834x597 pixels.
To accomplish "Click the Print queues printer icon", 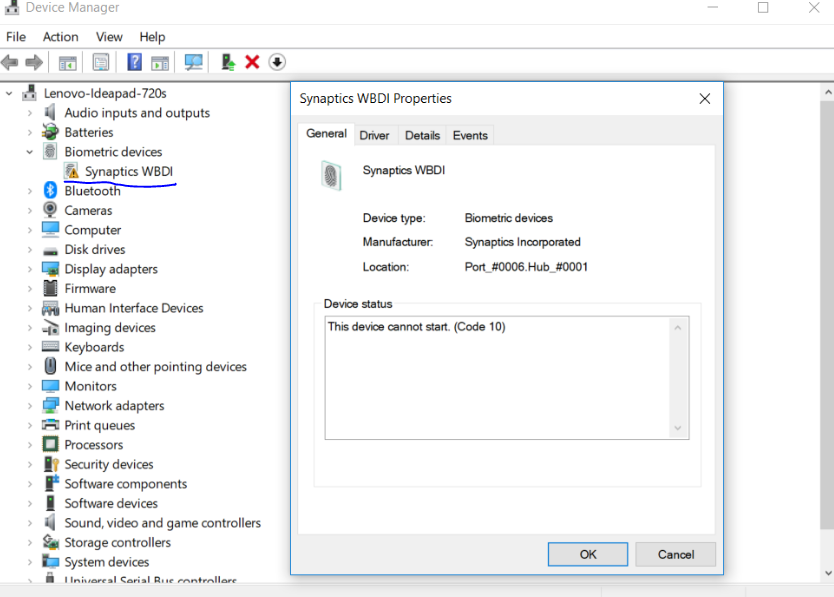I will click(51, 425).
